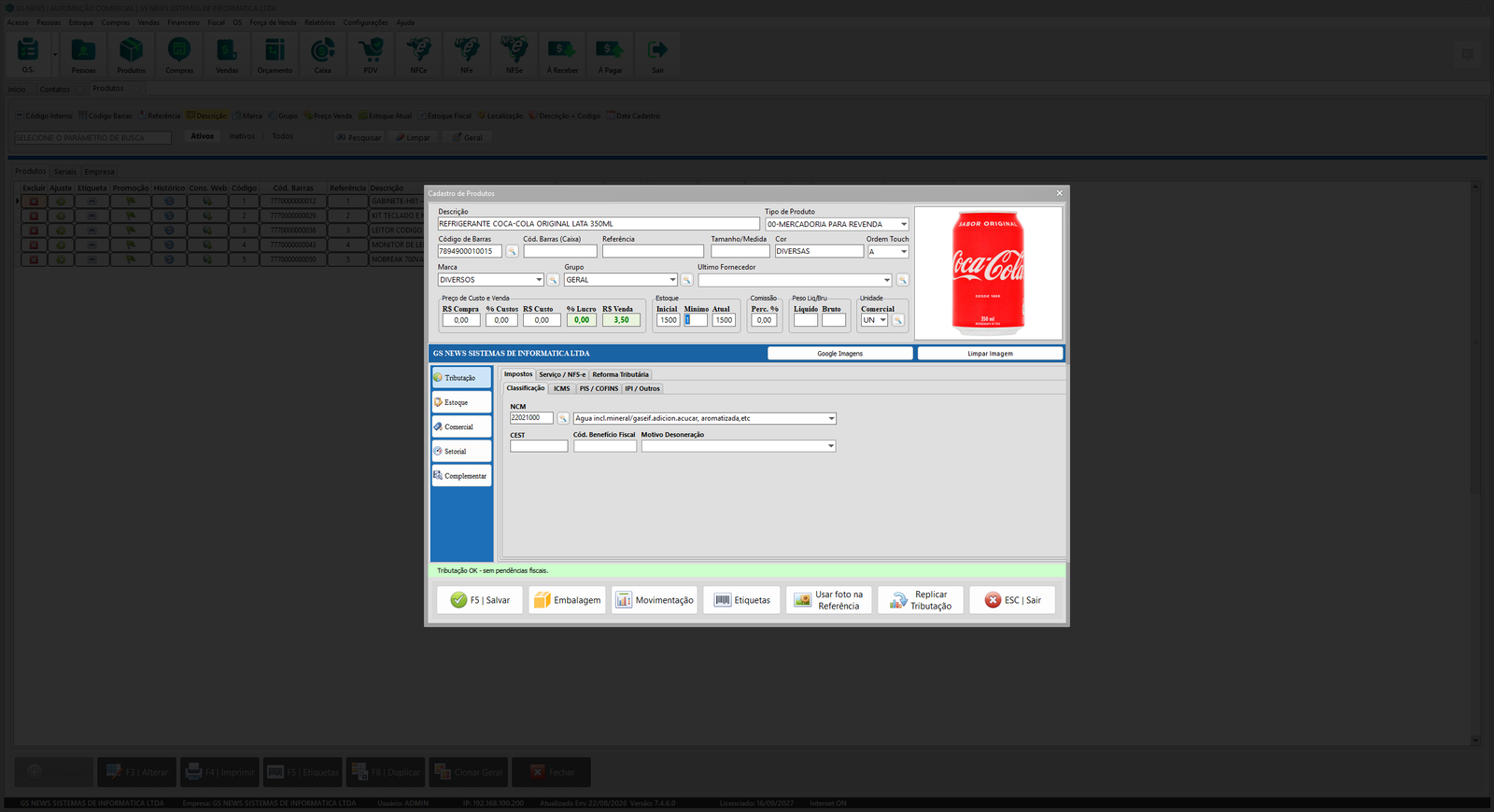
Task: Click the Movimentação button
Action: (x=655, y=600)
